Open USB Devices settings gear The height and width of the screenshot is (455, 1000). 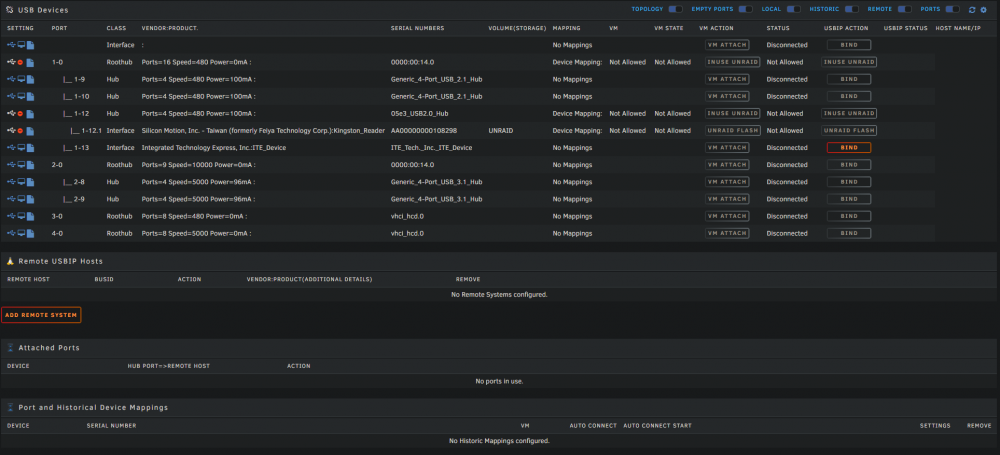tap(983, 10)
